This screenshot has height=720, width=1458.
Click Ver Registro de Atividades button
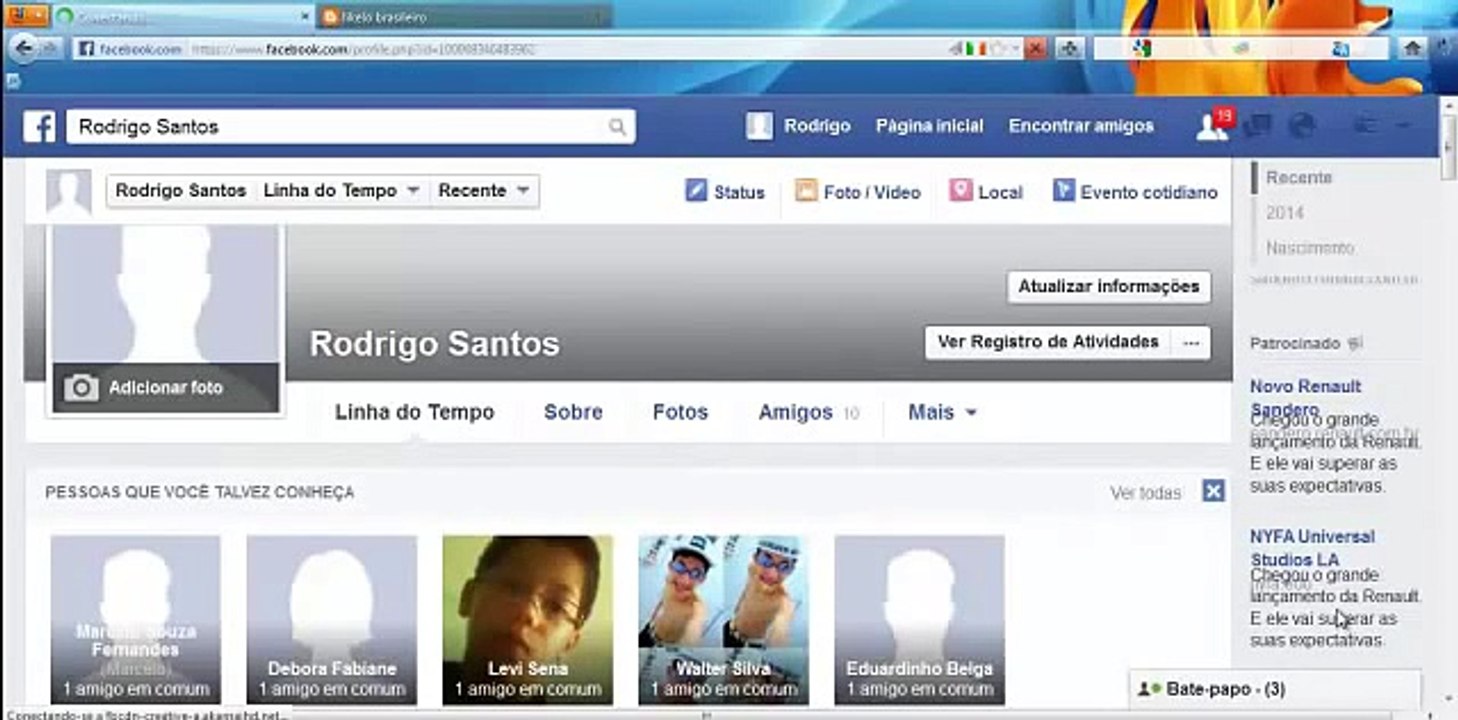(x=1048, y=342)
